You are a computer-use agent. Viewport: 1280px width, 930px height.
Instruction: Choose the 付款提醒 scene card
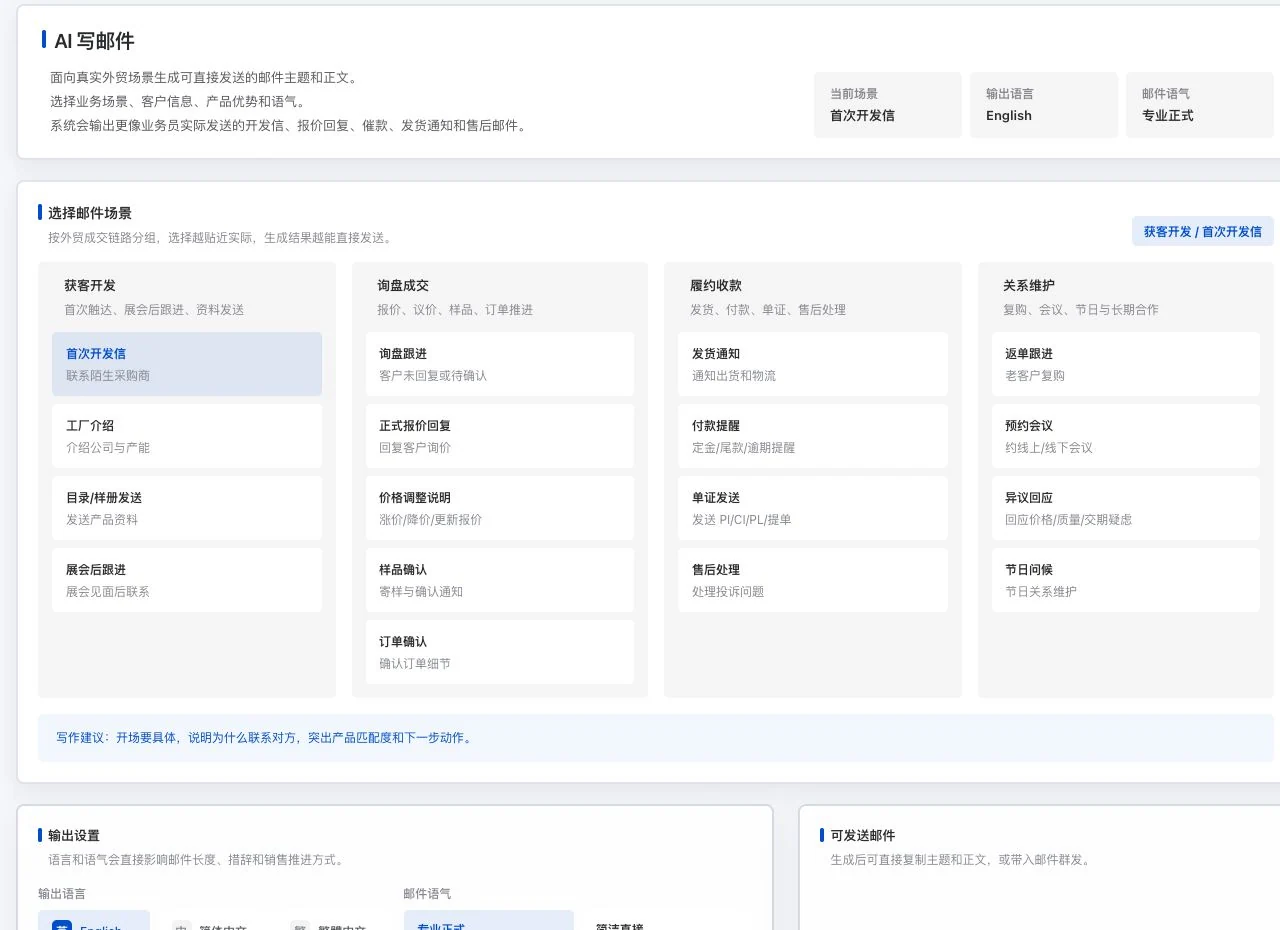[813, 436]
